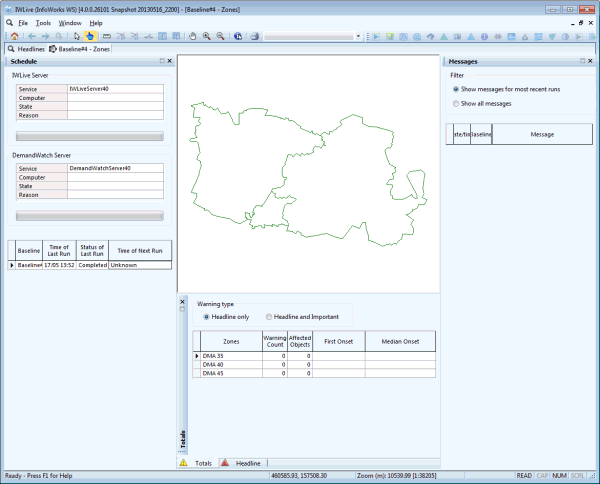Image resolution: width=600 pixels, height=484 pixels.
Task: Click the Back arrow toolbar icon
Action: point(32,36)
